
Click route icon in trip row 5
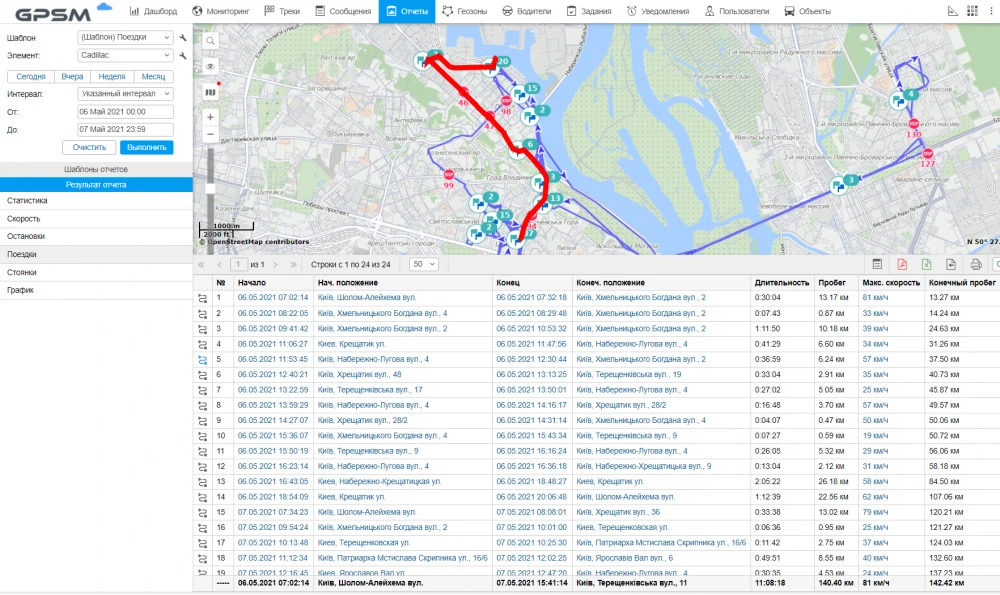pos(203,359)
